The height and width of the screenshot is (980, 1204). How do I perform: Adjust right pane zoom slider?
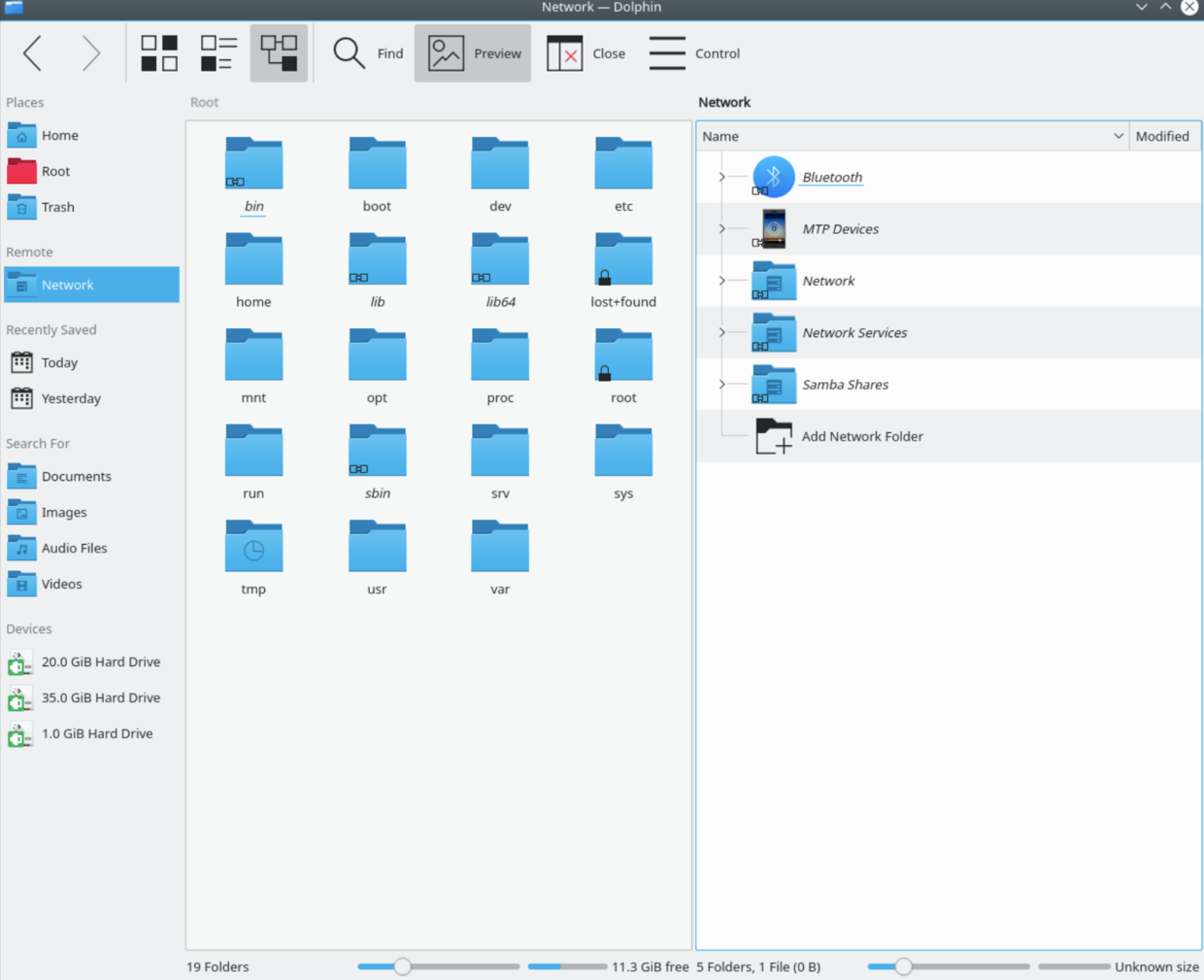949,966
